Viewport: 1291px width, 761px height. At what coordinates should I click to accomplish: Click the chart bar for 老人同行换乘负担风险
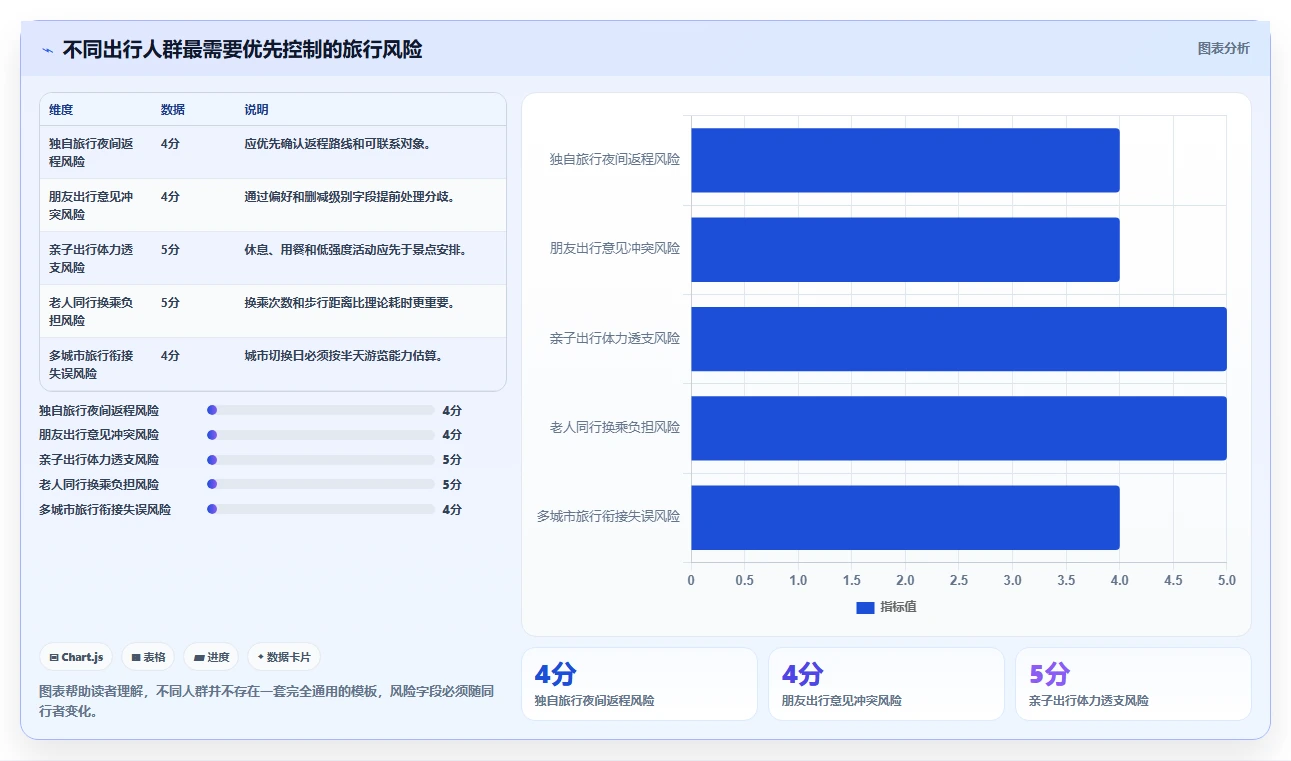(959, 428)
